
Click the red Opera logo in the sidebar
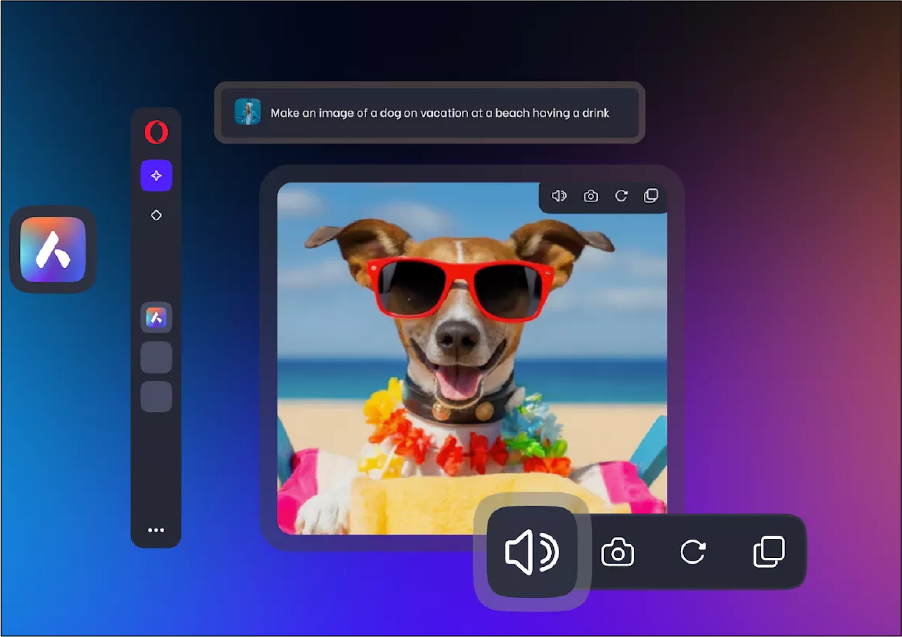[x=156, y=132]
